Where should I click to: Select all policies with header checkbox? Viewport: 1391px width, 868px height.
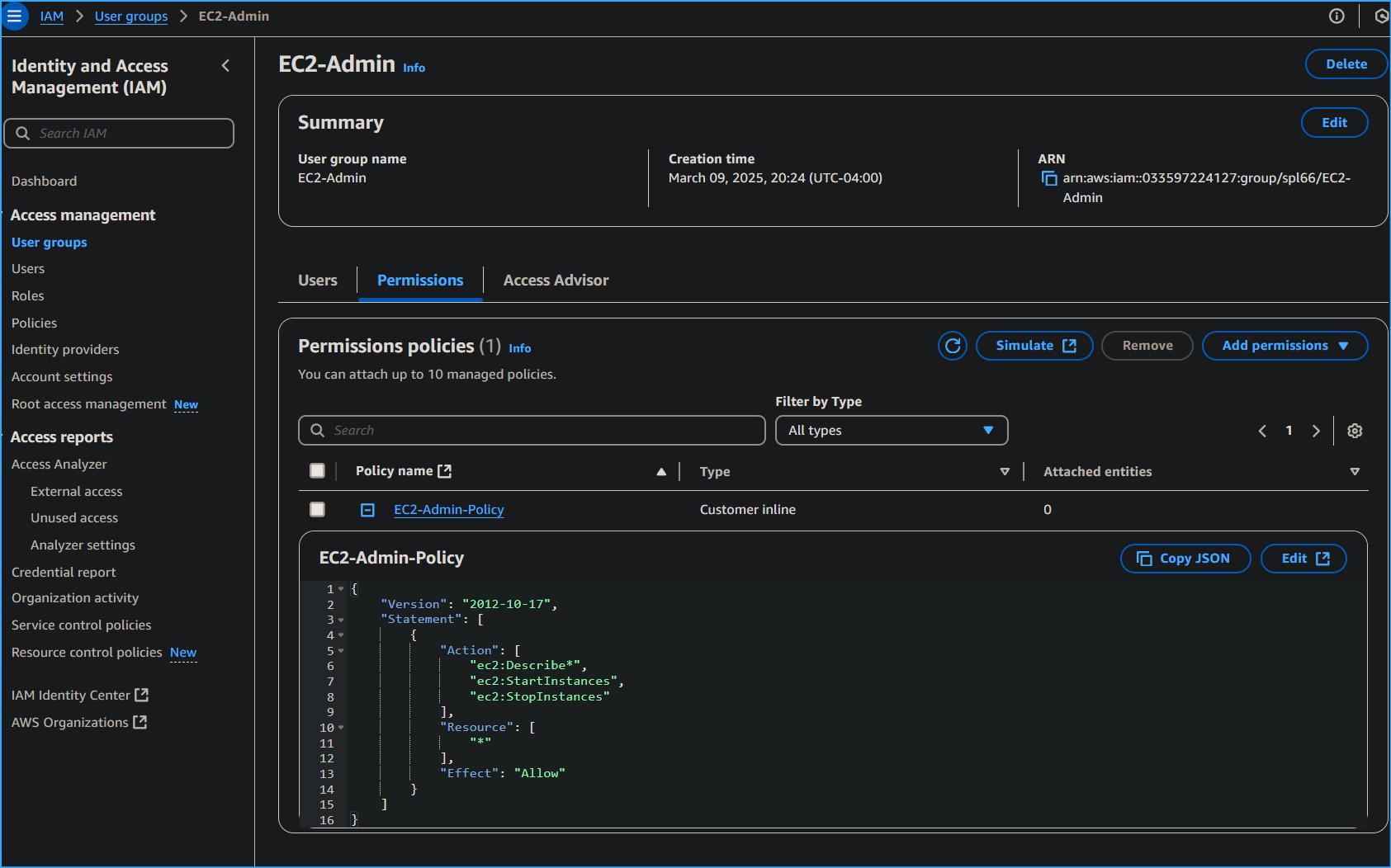[317, 471]
